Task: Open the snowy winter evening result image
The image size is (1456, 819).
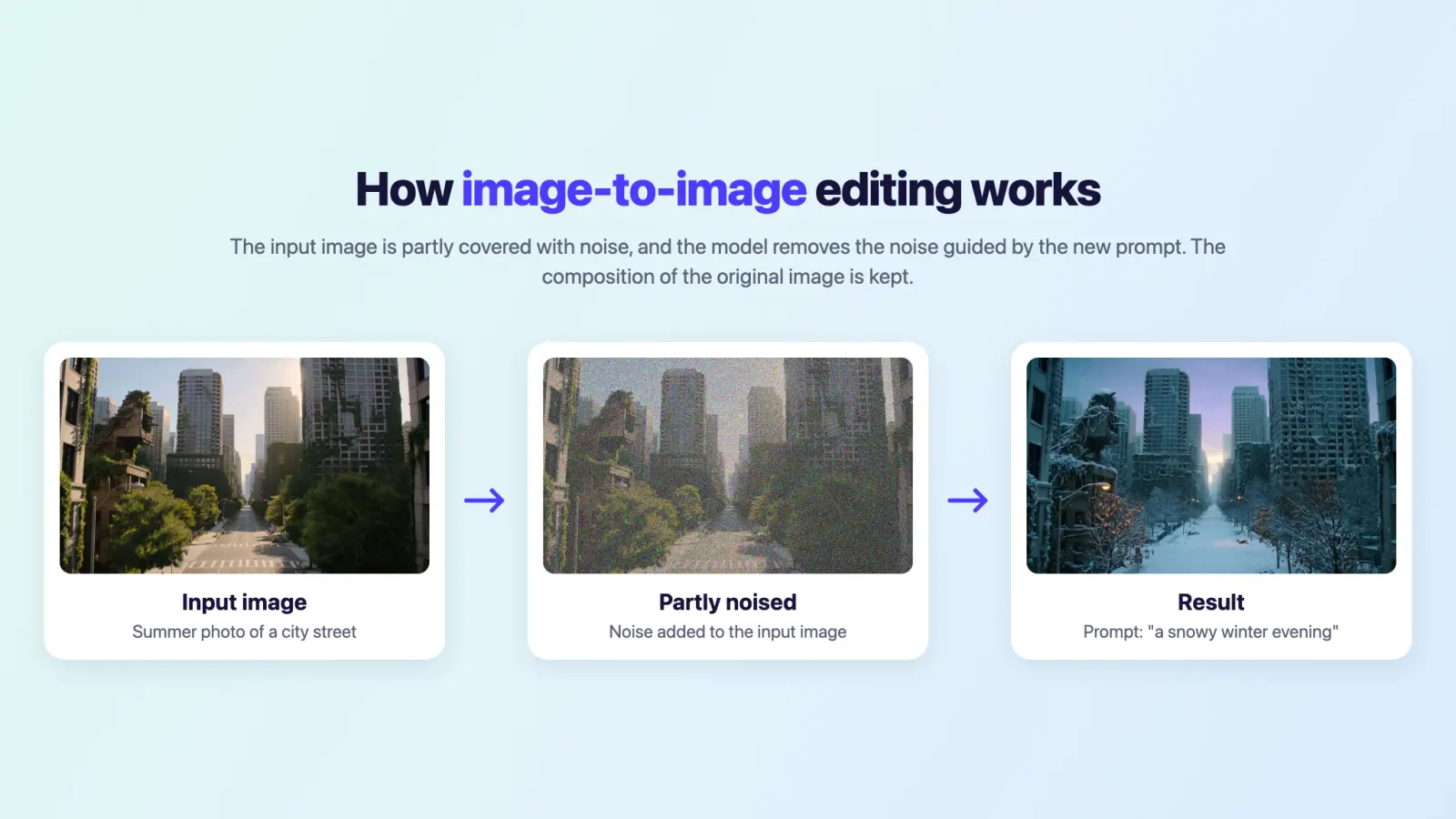Action: point(1211,465)
